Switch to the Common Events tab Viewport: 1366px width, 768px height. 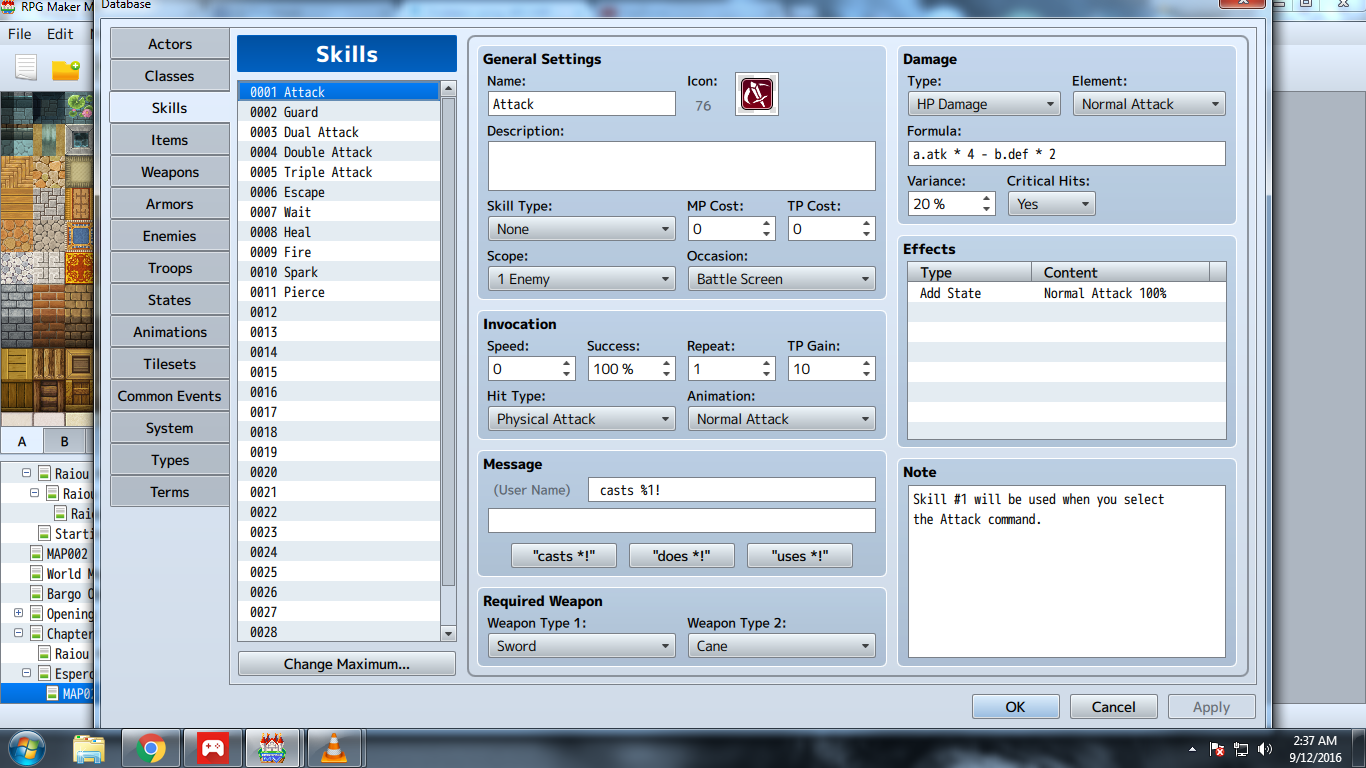click(170, 396)
